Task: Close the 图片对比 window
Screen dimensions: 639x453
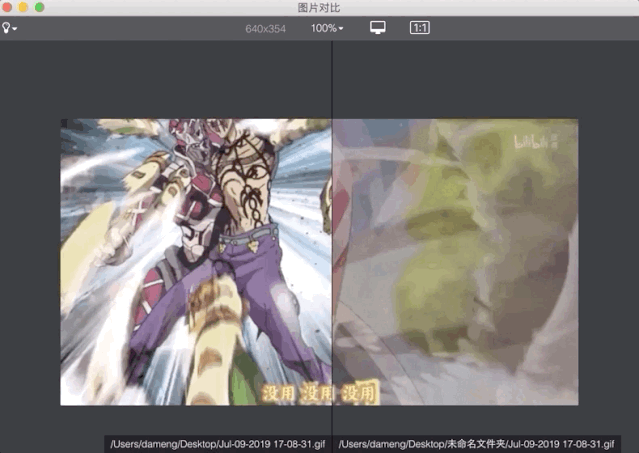Action: click(6, 7)
